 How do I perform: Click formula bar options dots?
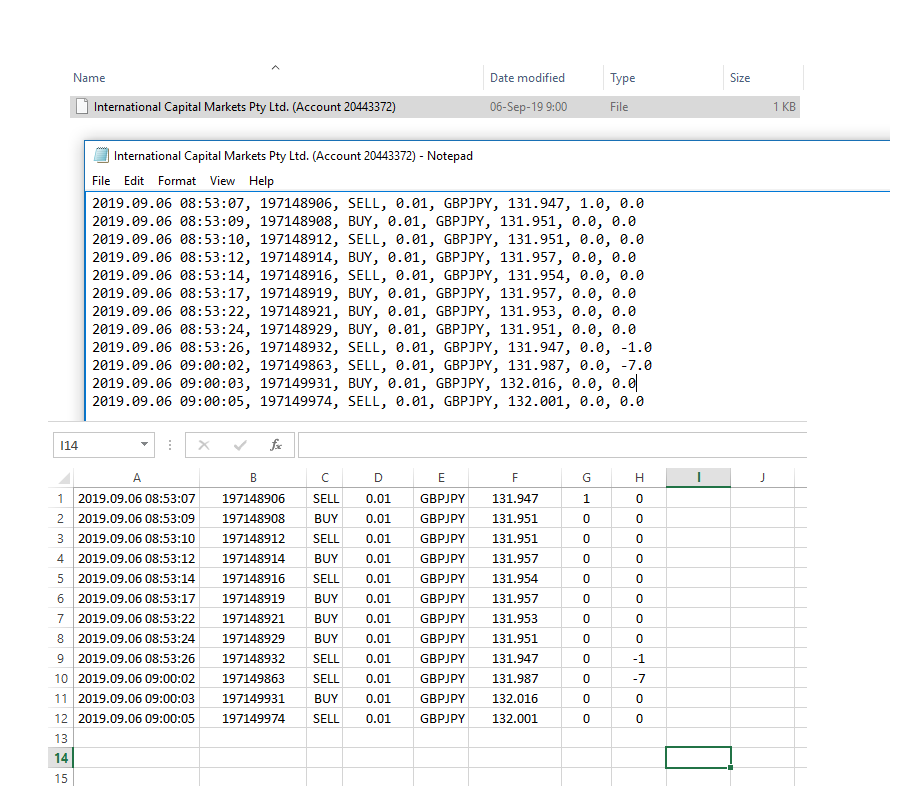[x=170, y=445]
